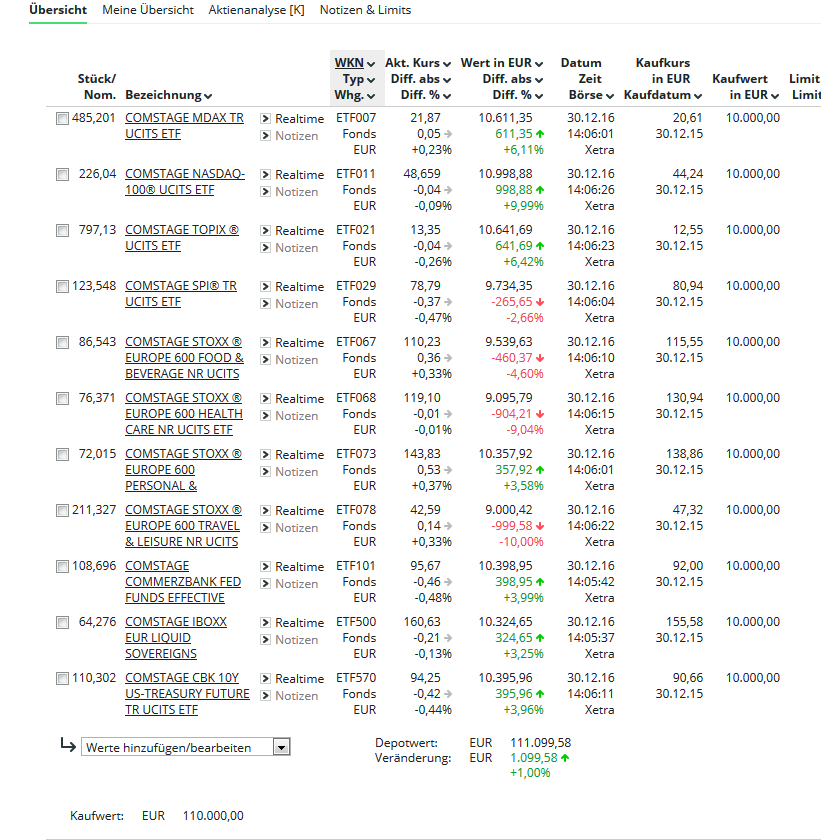Check the Food & Beverage ETF row box
This screenshot has width=821, height=840.
(x=63, y=342)
